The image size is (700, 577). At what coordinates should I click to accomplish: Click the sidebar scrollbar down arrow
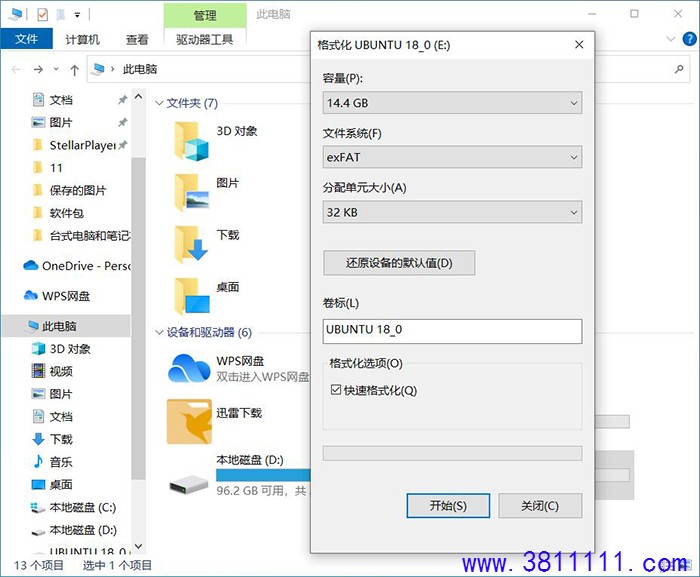point(138,546)
